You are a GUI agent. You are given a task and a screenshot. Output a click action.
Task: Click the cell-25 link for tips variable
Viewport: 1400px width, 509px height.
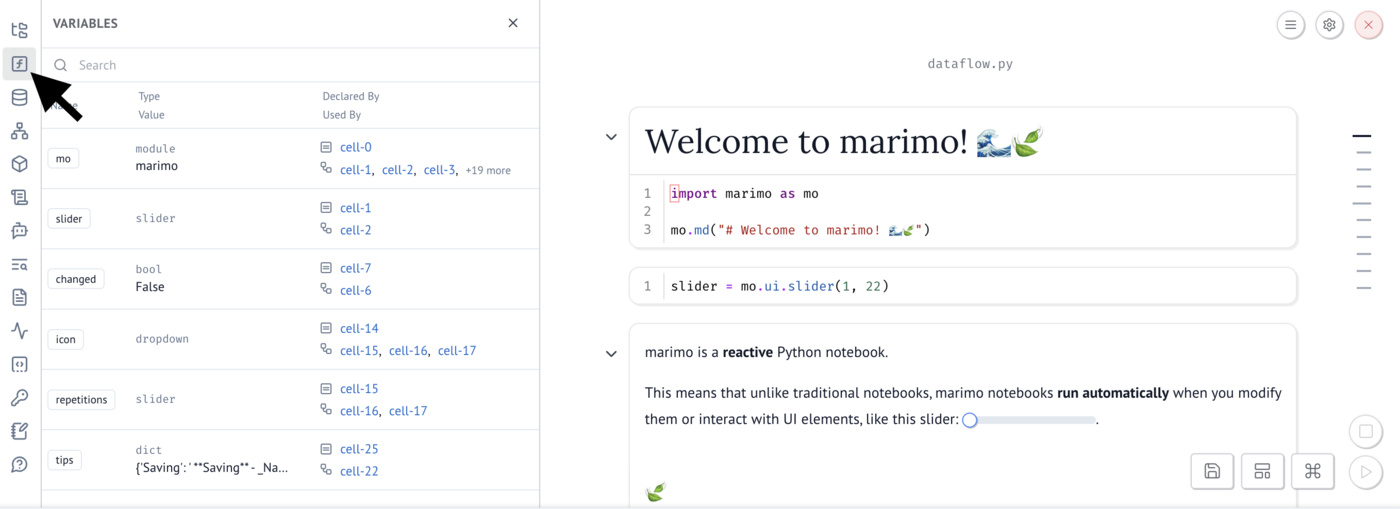(x=359, y=449)
